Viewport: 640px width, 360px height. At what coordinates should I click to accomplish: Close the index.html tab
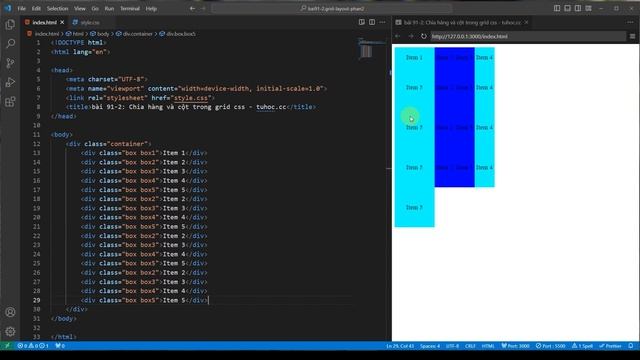pyautogui.click(x=62, y=22)
